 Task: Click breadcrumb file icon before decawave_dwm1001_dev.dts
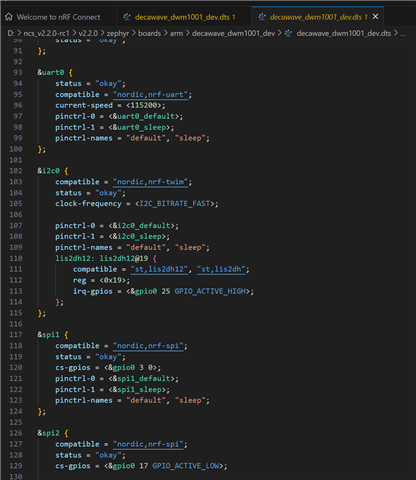tap(288, 33)
